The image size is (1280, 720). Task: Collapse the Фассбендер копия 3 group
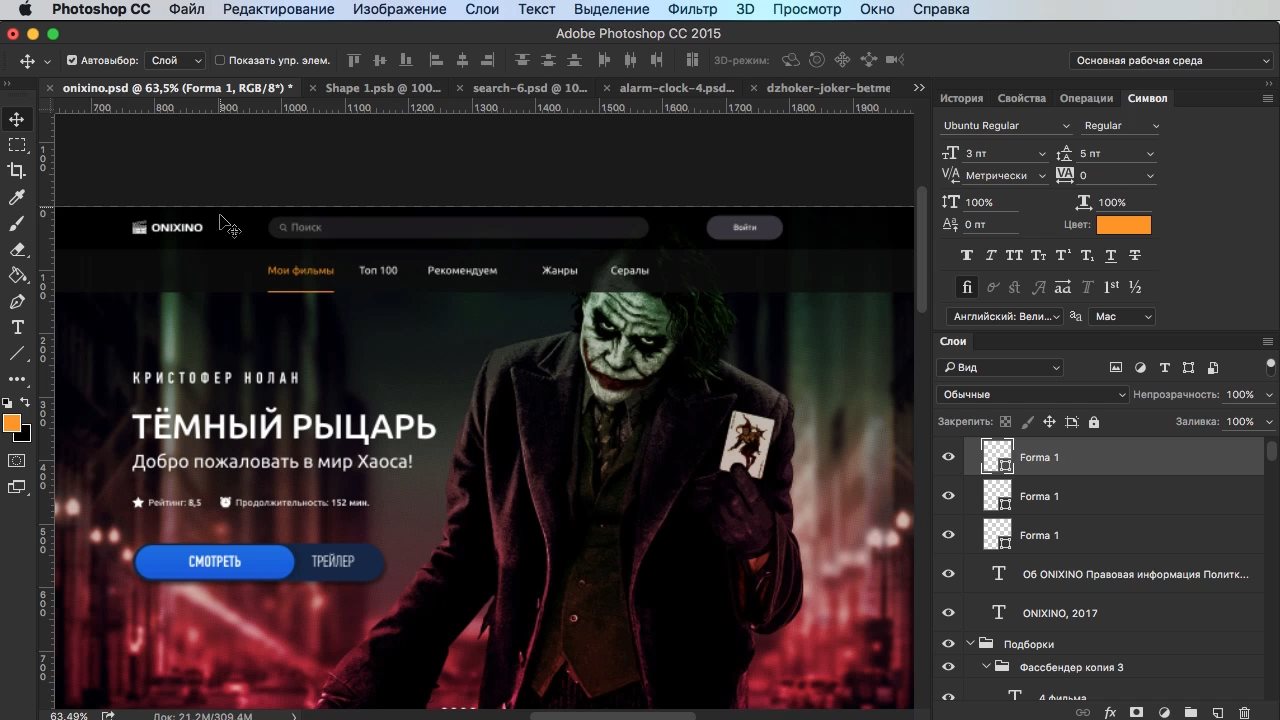[x=987, y=667]
